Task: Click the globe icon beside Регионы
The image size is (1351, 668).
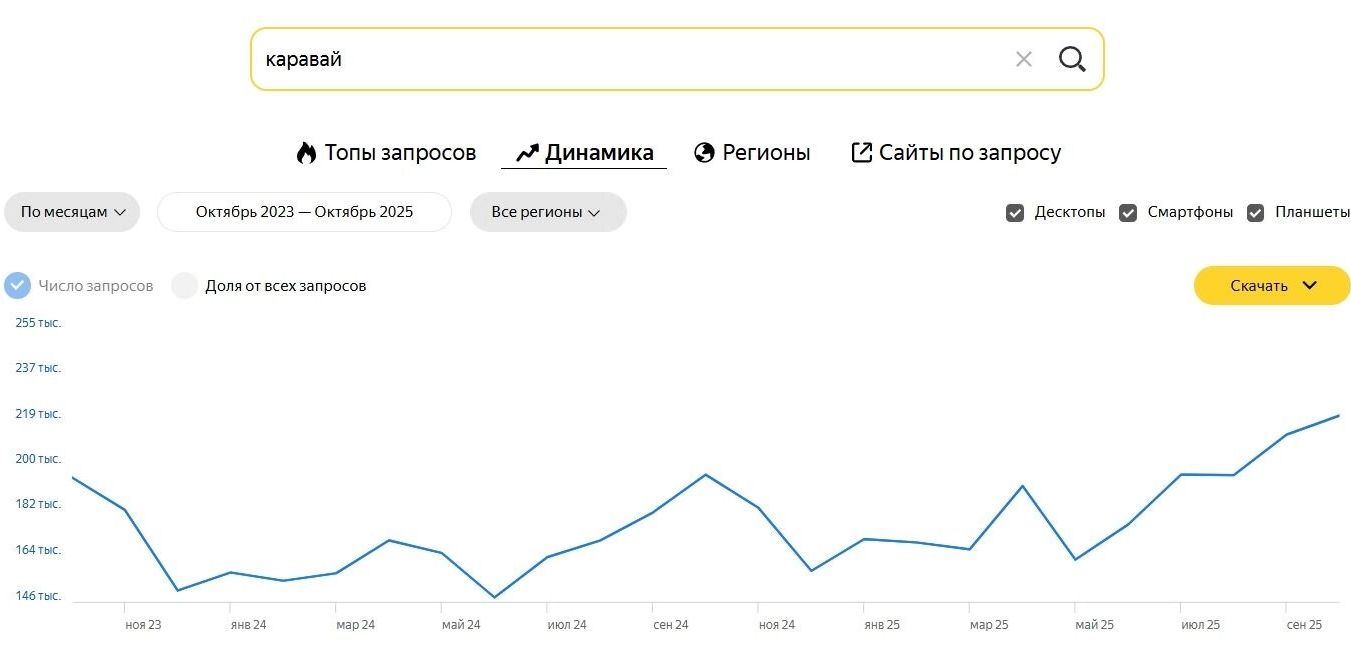Action: pos(704,153)
